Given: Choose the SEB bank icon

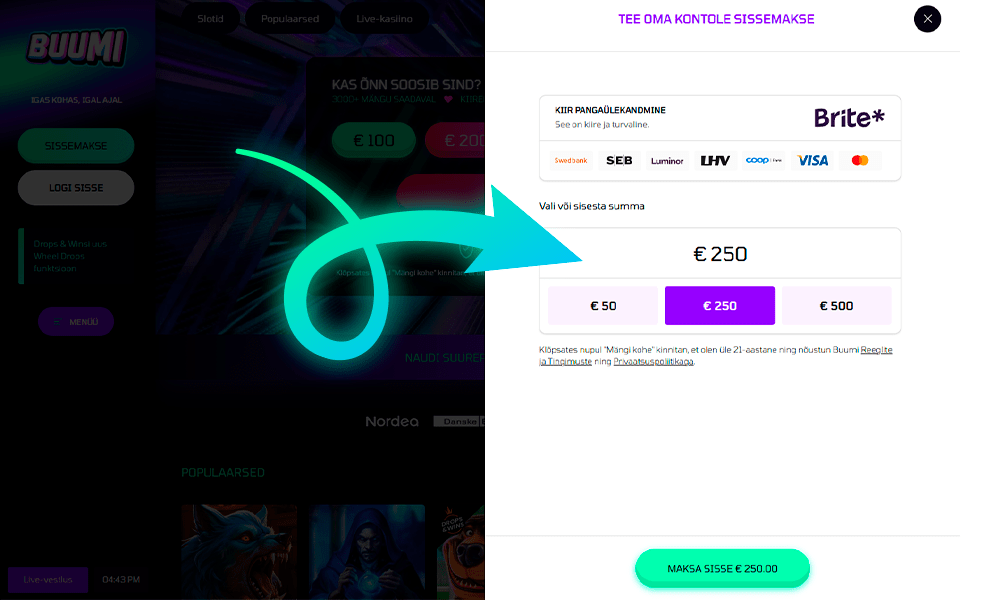Looking at the screenshot, I should pyautogui.click(x=619, y=160).
